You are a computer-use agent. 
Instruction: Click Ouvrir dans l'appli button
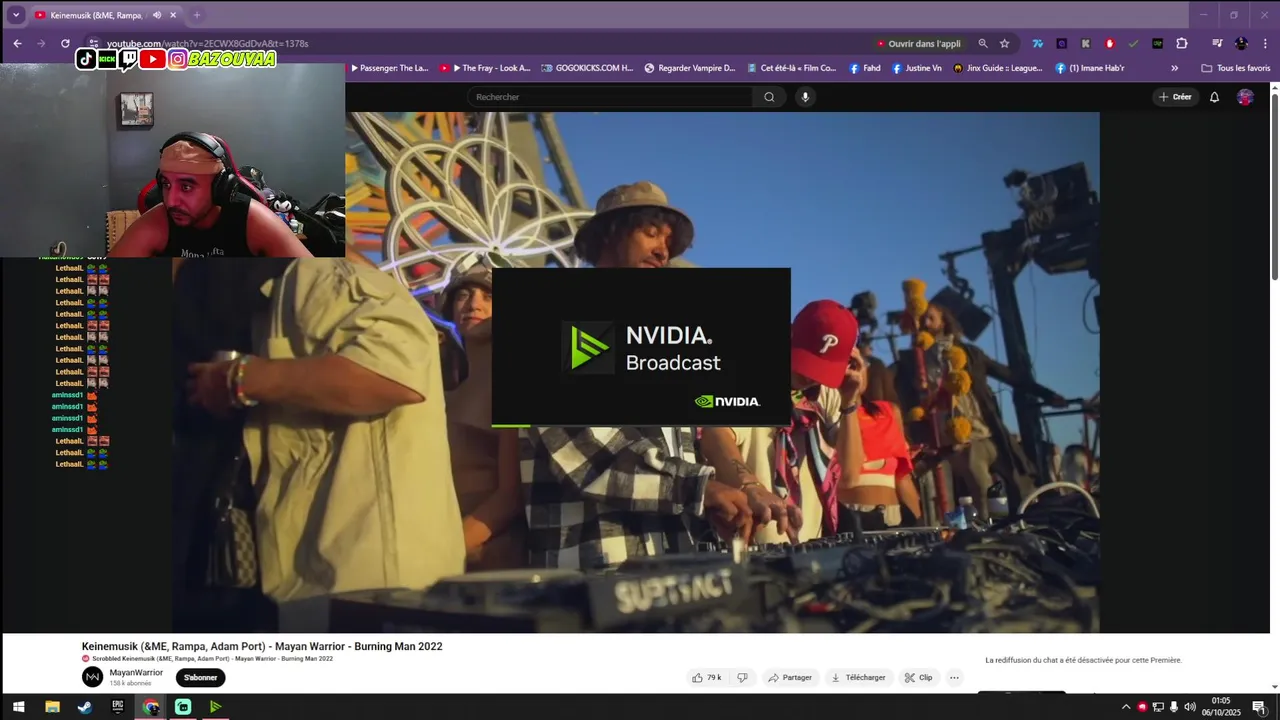click(919, 43)
